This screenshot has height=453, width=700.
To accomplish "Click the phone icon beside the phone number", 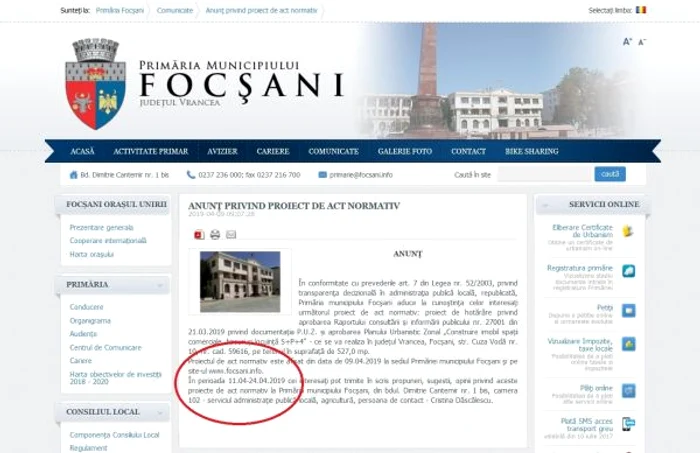I will (191, 175).
